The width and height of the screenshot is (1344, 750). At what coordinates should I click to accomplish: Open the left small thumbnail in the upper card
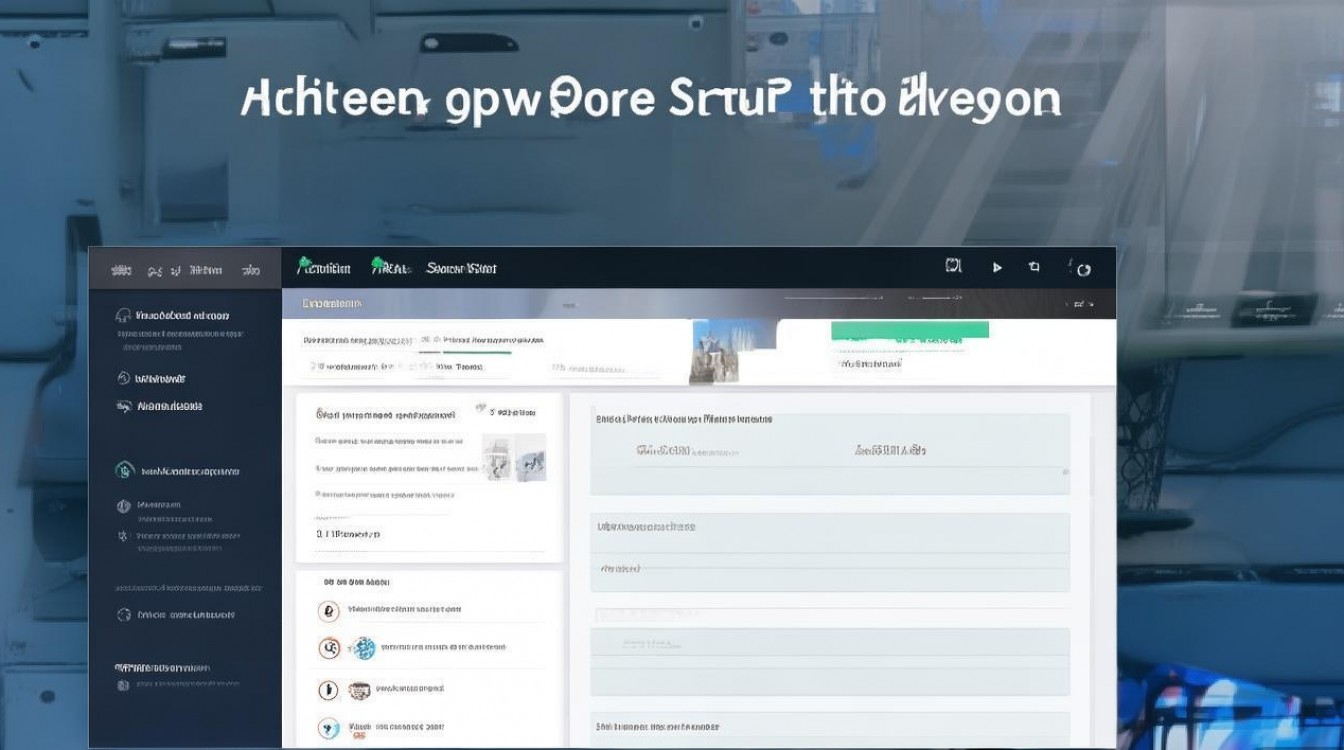[x=496, y=457]
